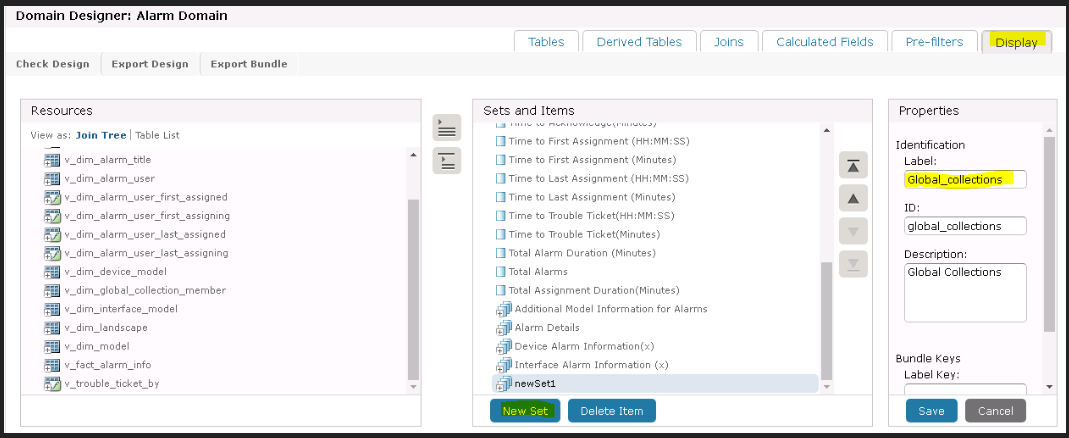Image resolution: width=1069 pixels, height=438 pixels.
Task: Move selected item down one position
Action: point(852,231)
